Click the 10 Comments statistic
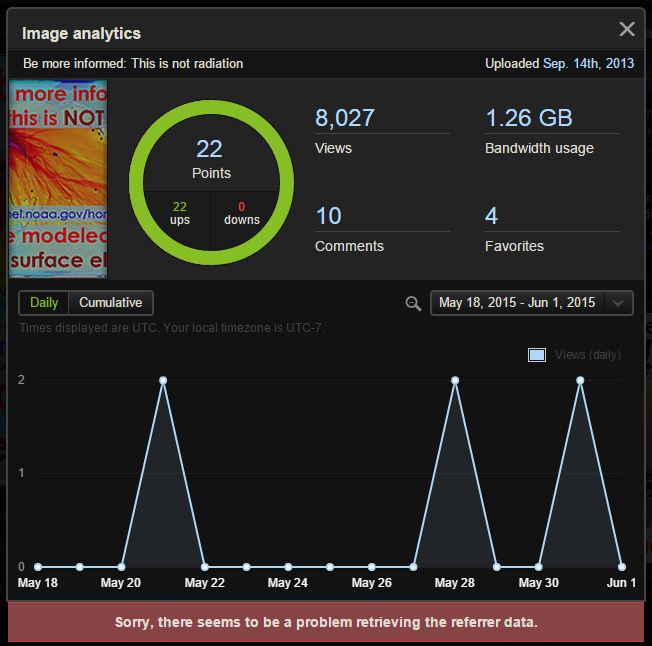 [x=329, y=216]
